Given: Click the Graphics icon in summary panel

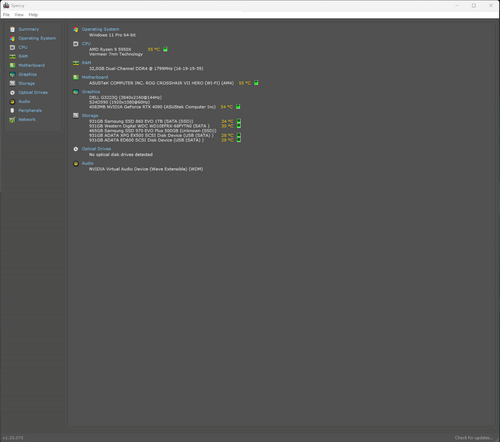Looking at the screenshot, I should pos(76,92).
